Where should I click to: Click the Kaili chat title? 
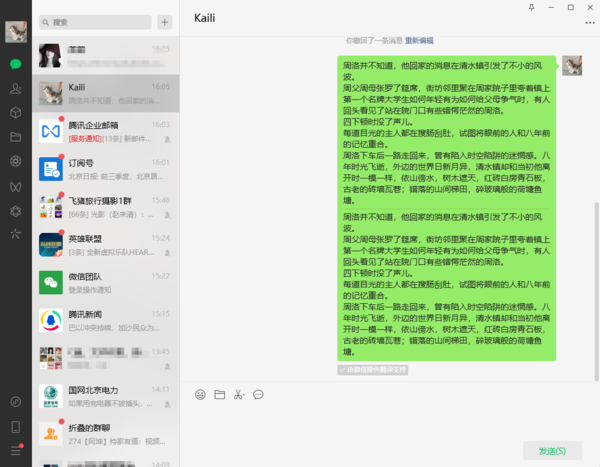(x=204, y=18)
